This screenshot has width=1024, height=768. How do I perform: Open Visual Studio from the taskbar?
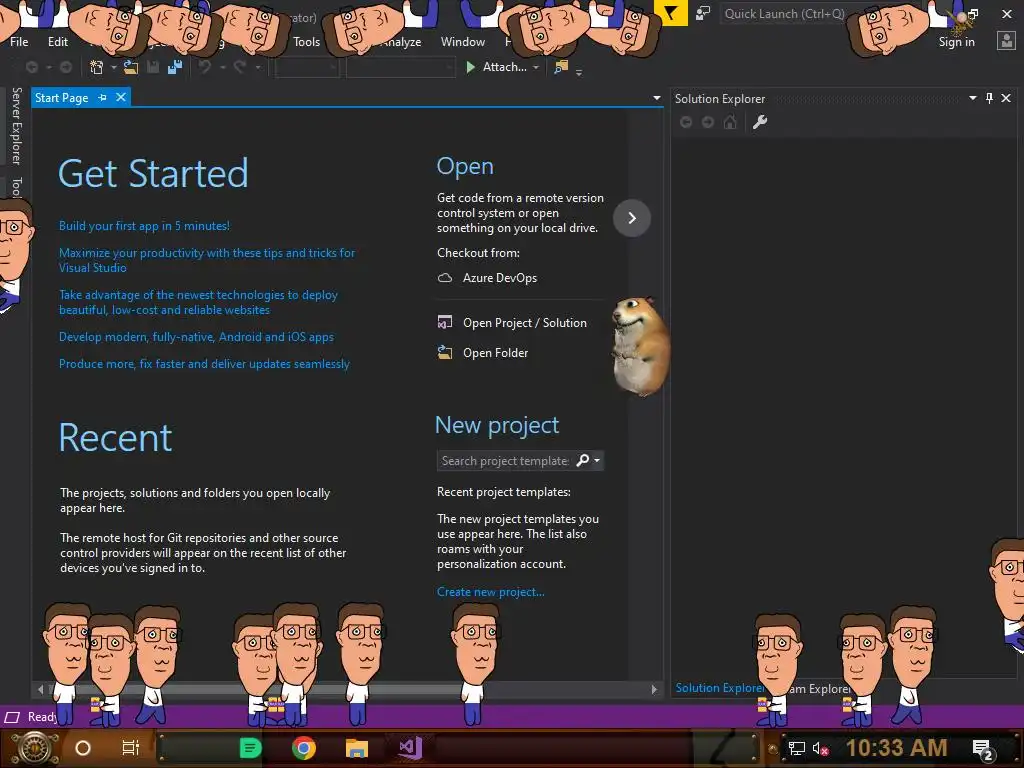[x=411, y=748]
